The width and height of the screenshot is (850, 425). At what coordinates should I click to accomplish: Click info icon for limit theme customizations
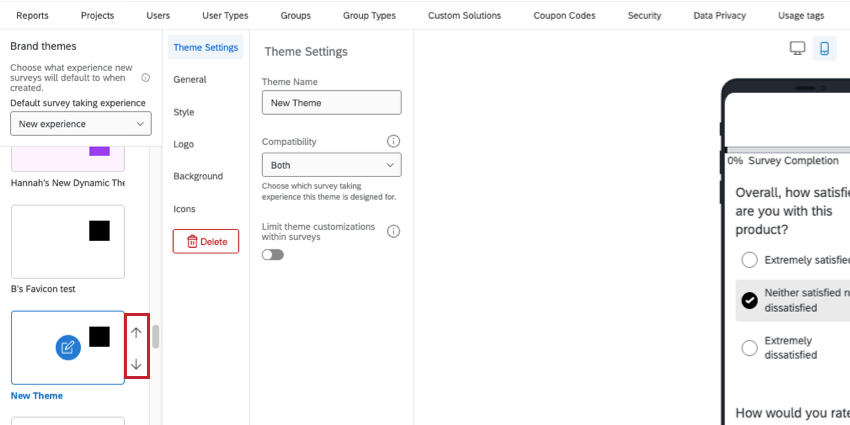393,231
